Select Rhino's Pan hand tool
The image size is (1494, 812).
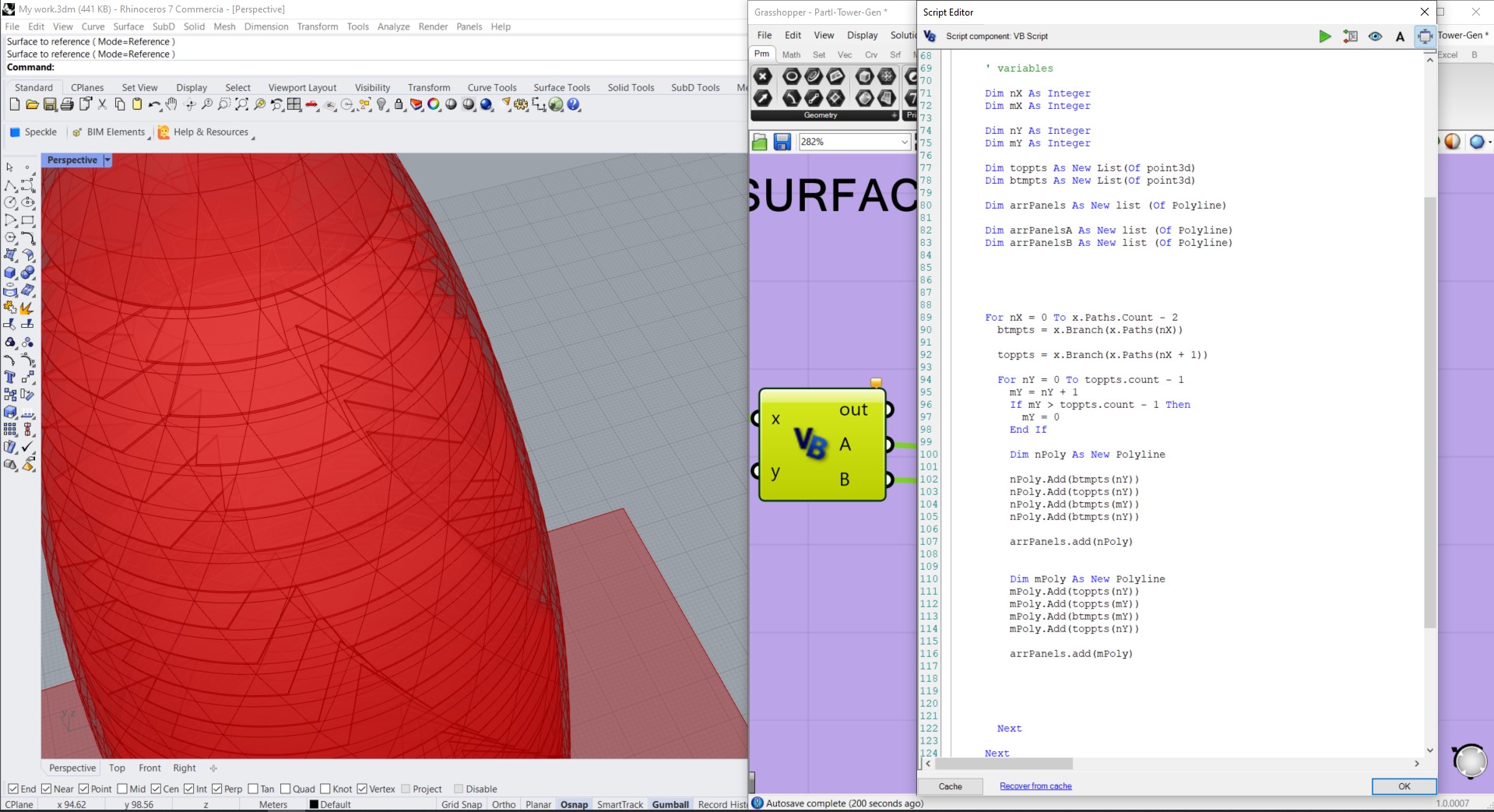tap(171, 104)
